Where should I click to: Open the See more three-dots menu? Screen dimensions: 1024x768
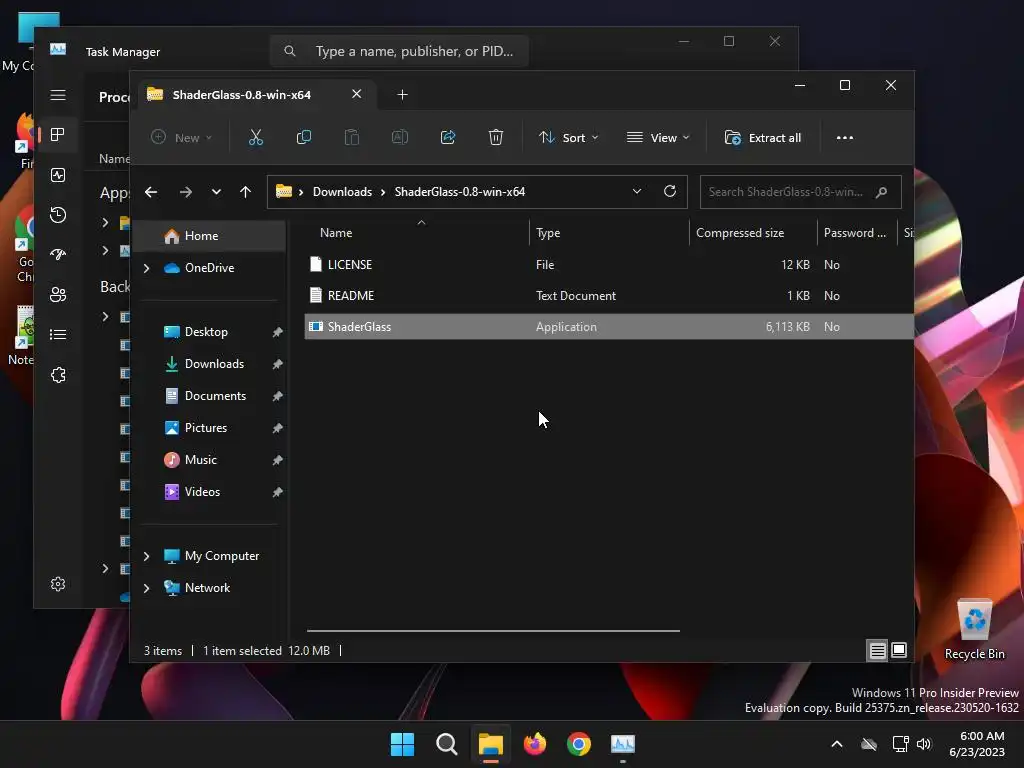[x=844, y=138]
